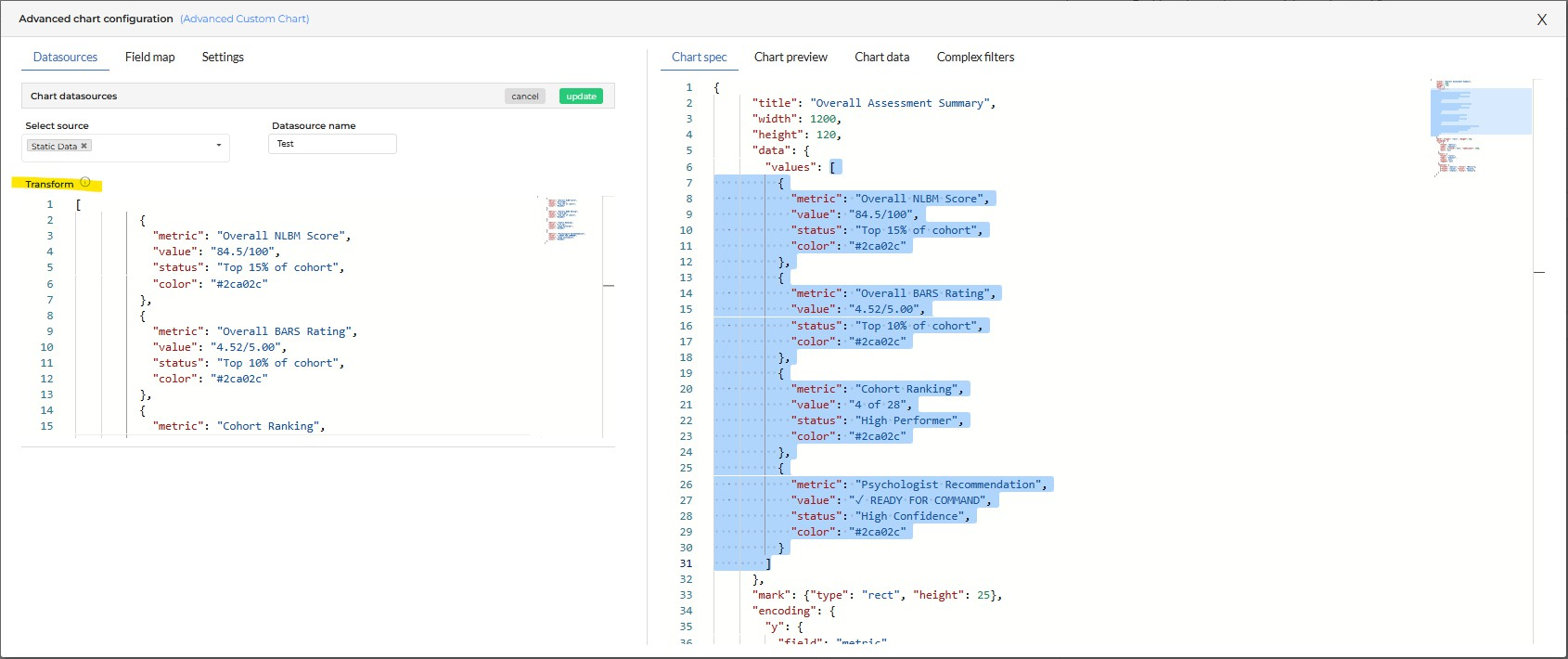Click the "4 of 28" value line
The image size is (1568, 659).
(x=852, y=405)
